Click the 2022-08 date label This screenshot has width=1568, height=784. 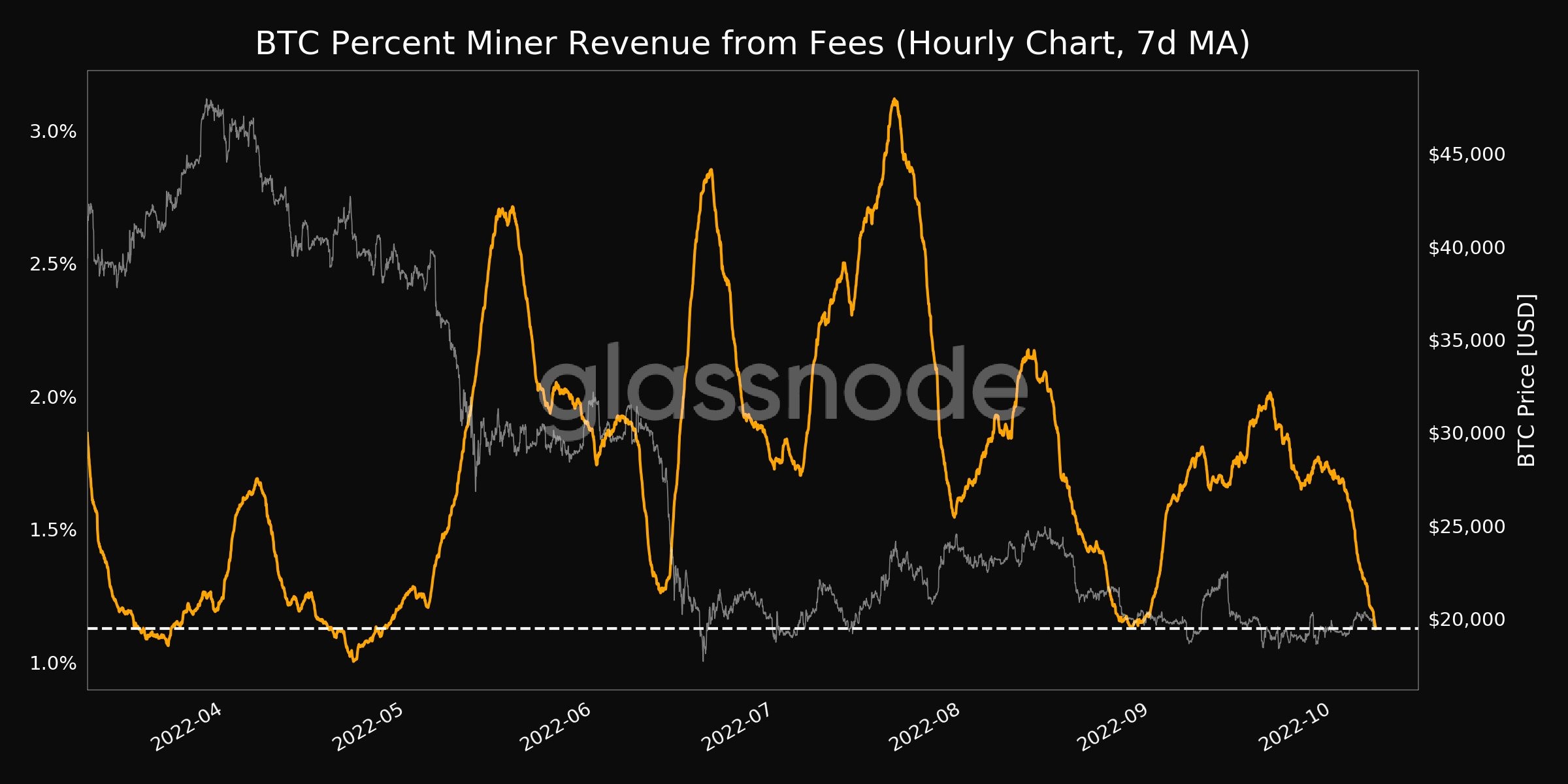coord(924,728)
